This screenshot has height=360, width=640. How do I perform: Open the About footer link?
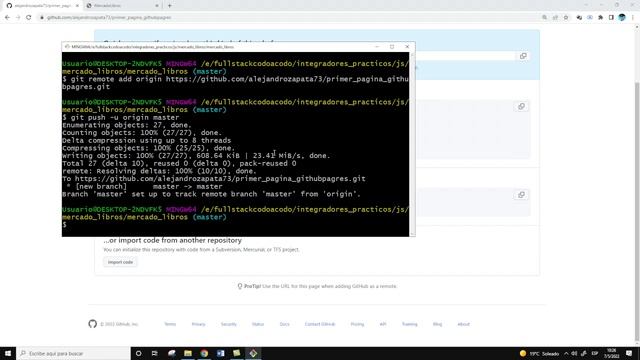(464, 324)
